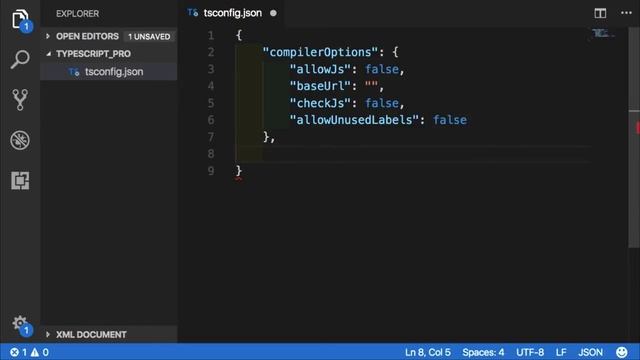
Task: Click the editor minimap preview
Action: coord(603,33)
